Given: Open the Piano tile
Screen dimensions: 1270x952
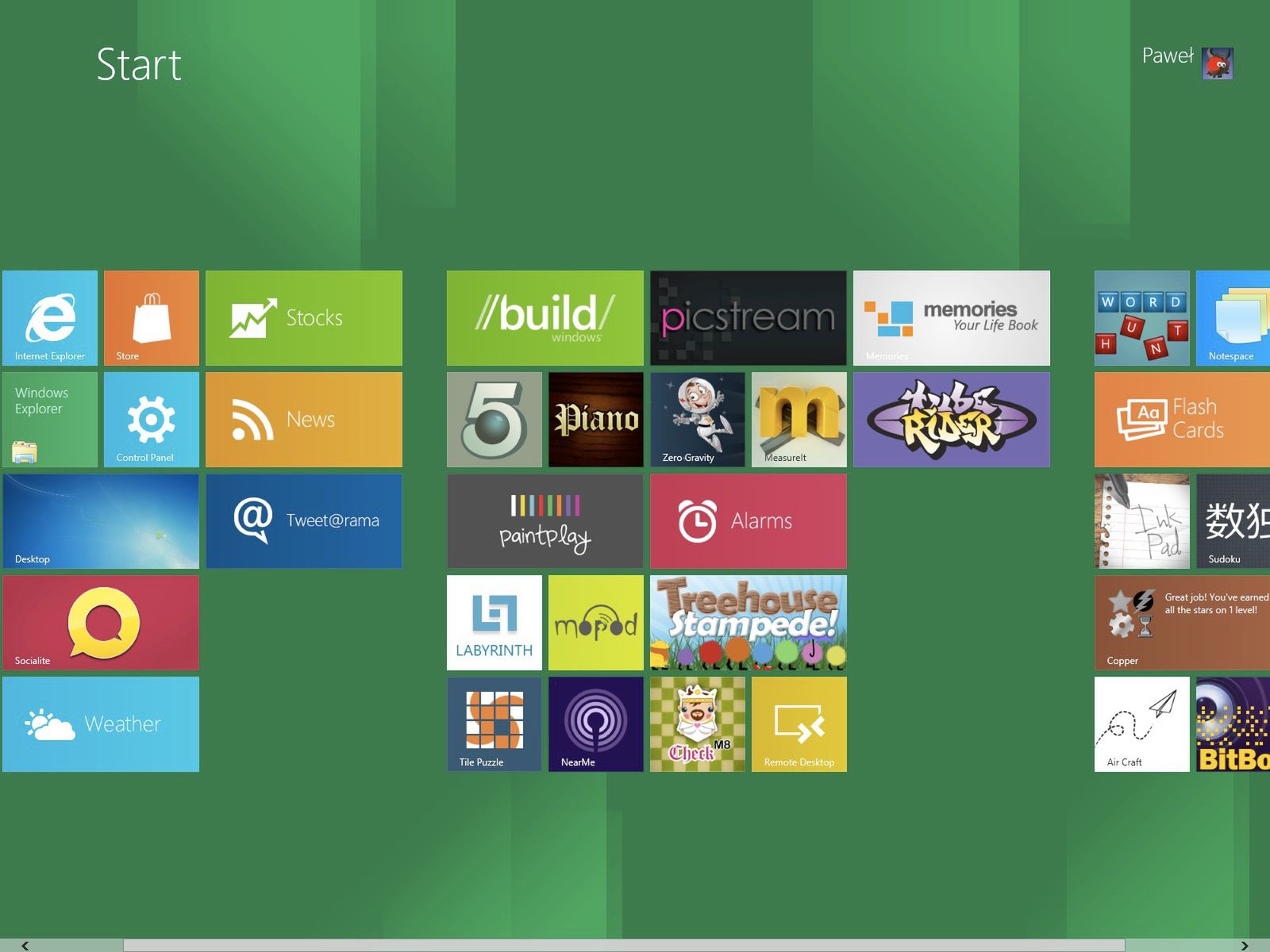Looking at the screenshot, I should [596, 420].
